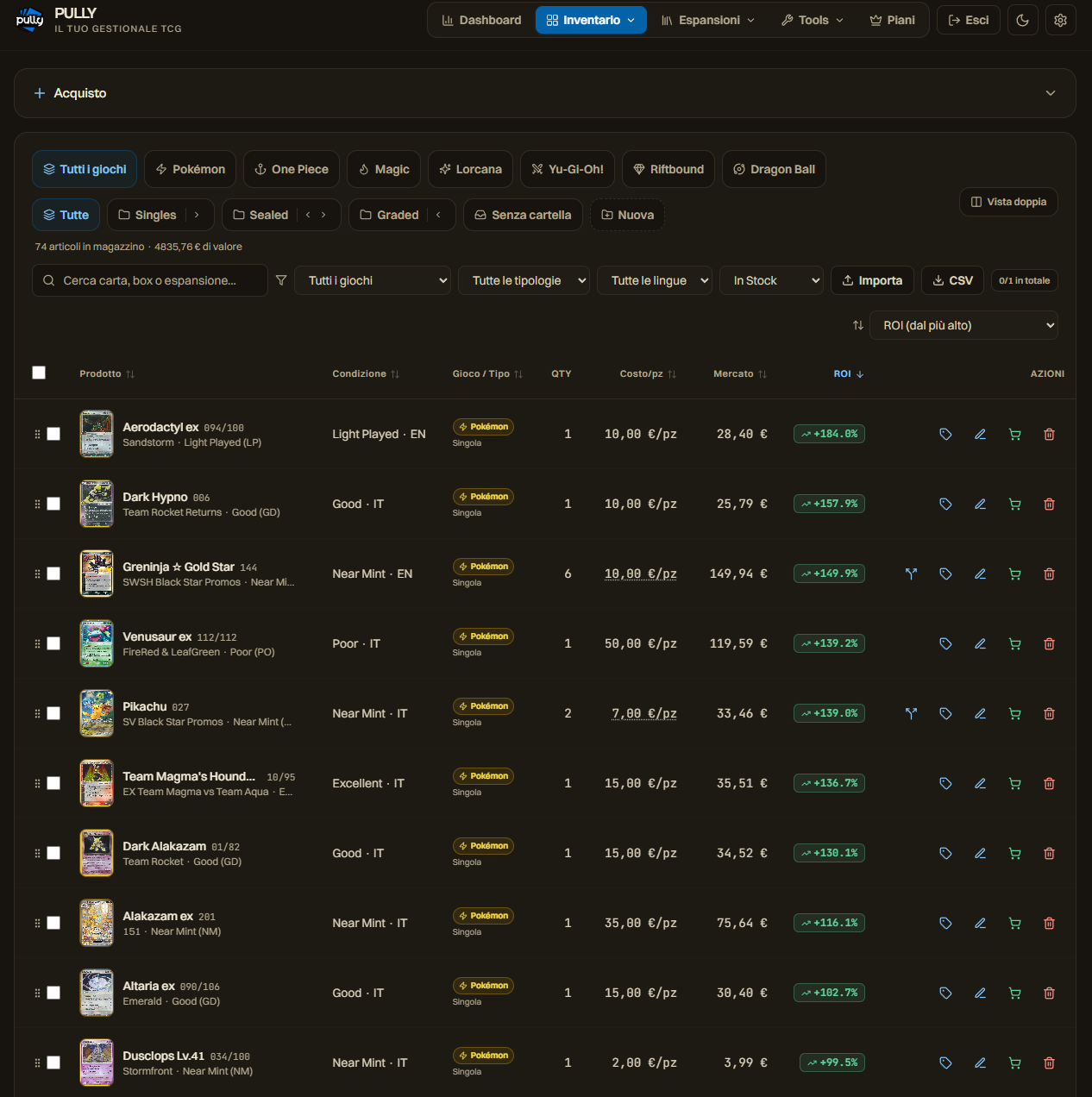Open the Espansioni menu
1092x1097 pixels.
(x=708, y=20)
